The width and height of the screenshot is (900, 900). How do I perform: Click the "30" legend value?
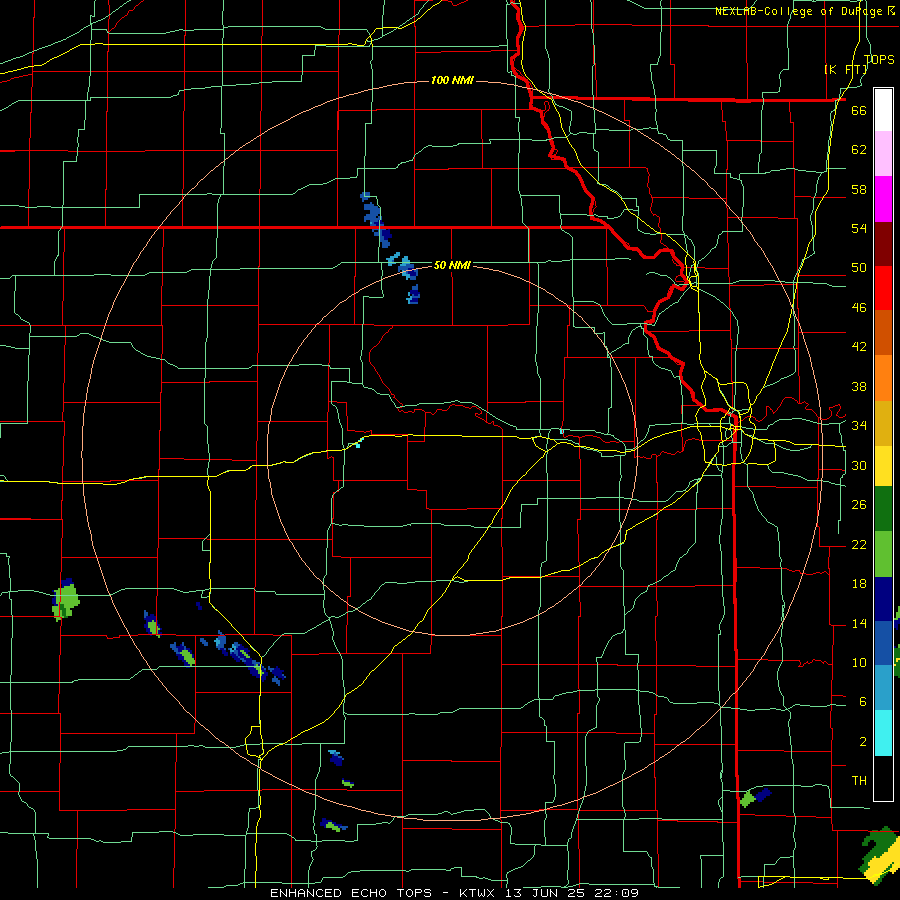pos(859,465)
